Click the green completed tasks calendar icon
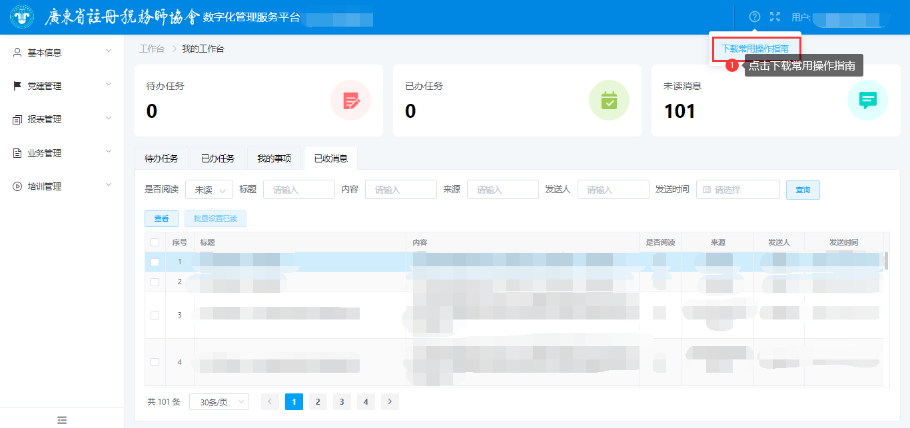 click(608, 100)
